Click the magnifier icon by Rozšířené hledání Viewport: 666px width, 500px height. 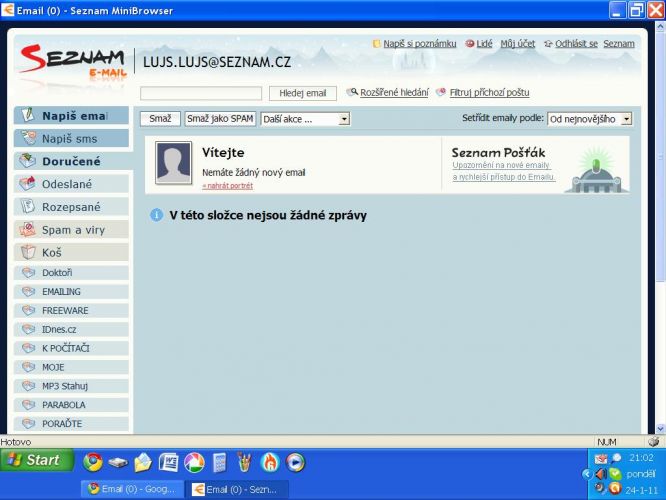pos(352,92)
